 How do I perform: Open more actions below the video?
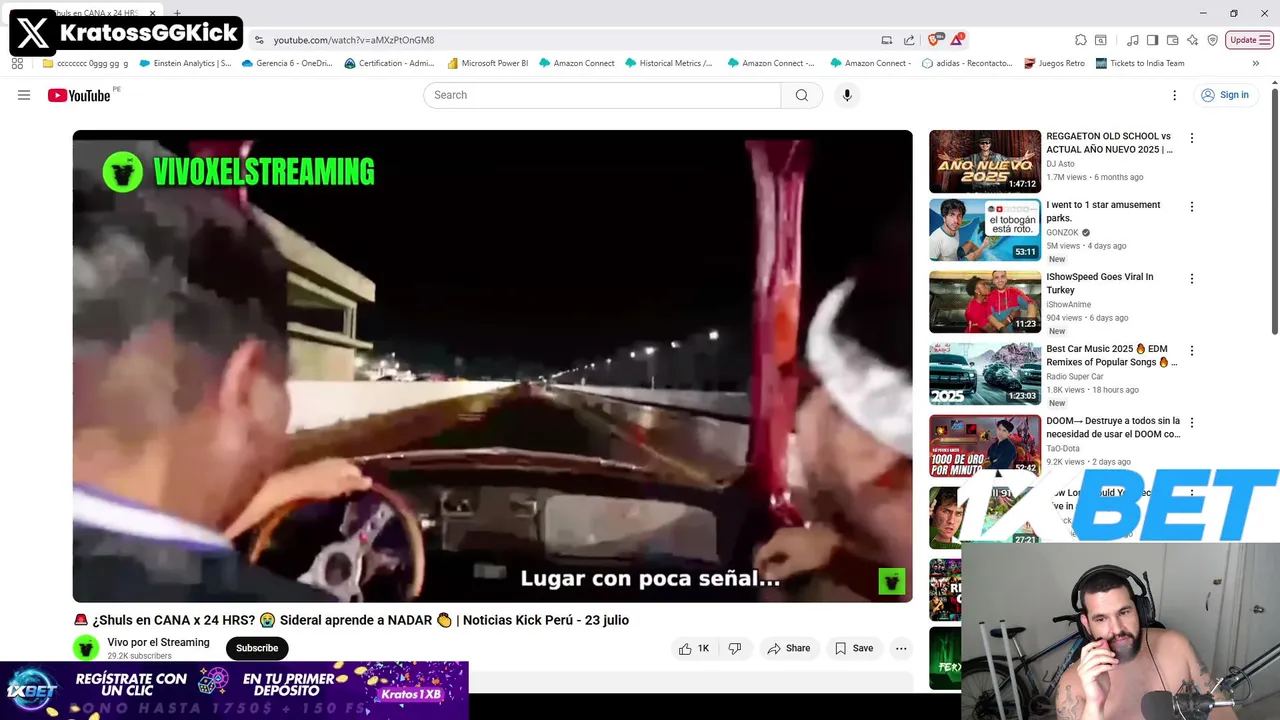[x=901, y=648]
